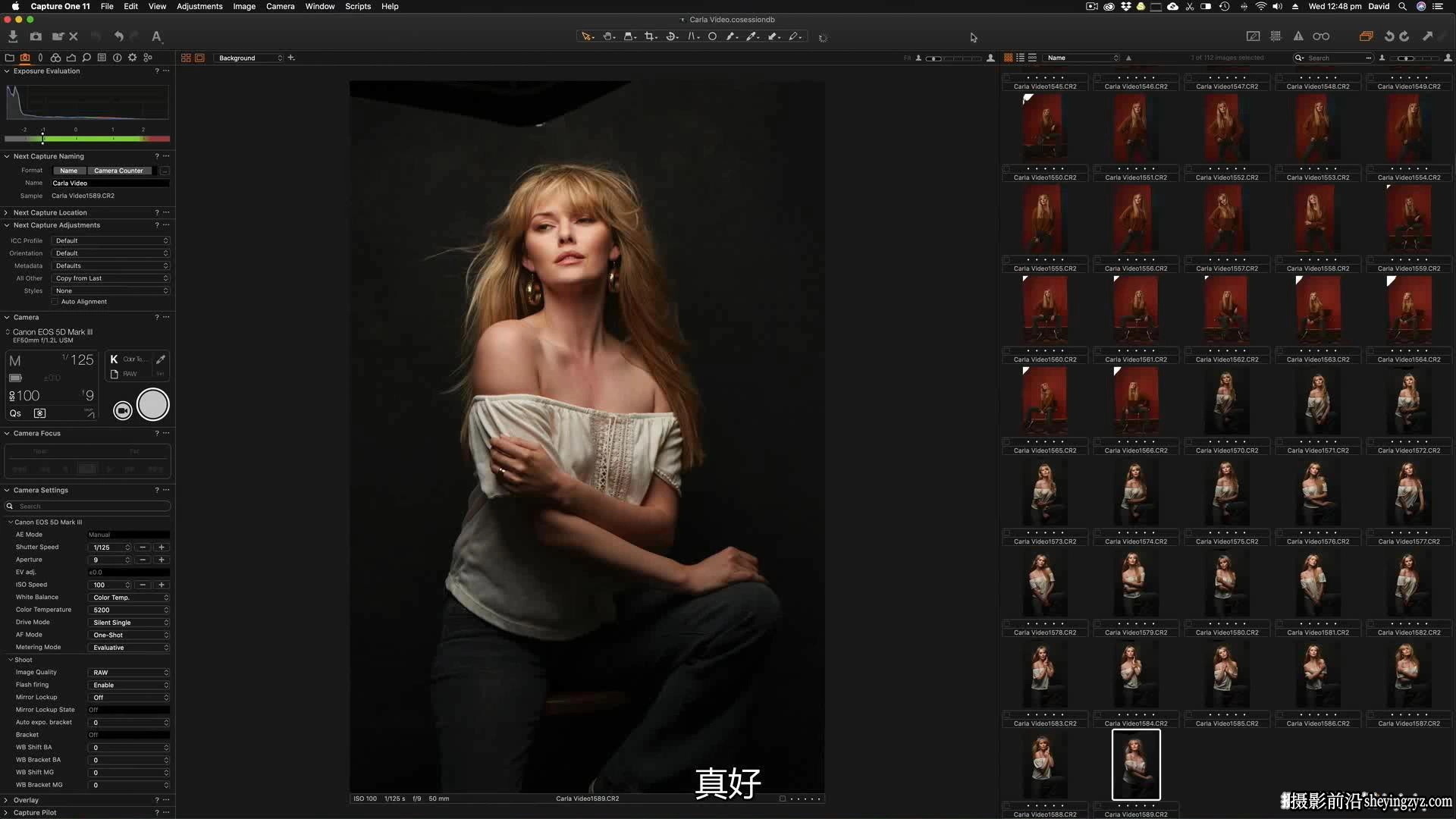The width and height of the screenshot is (1456, 819).
Task: Open the Library tool tab folder icon
Action: [x=10, y=58]
